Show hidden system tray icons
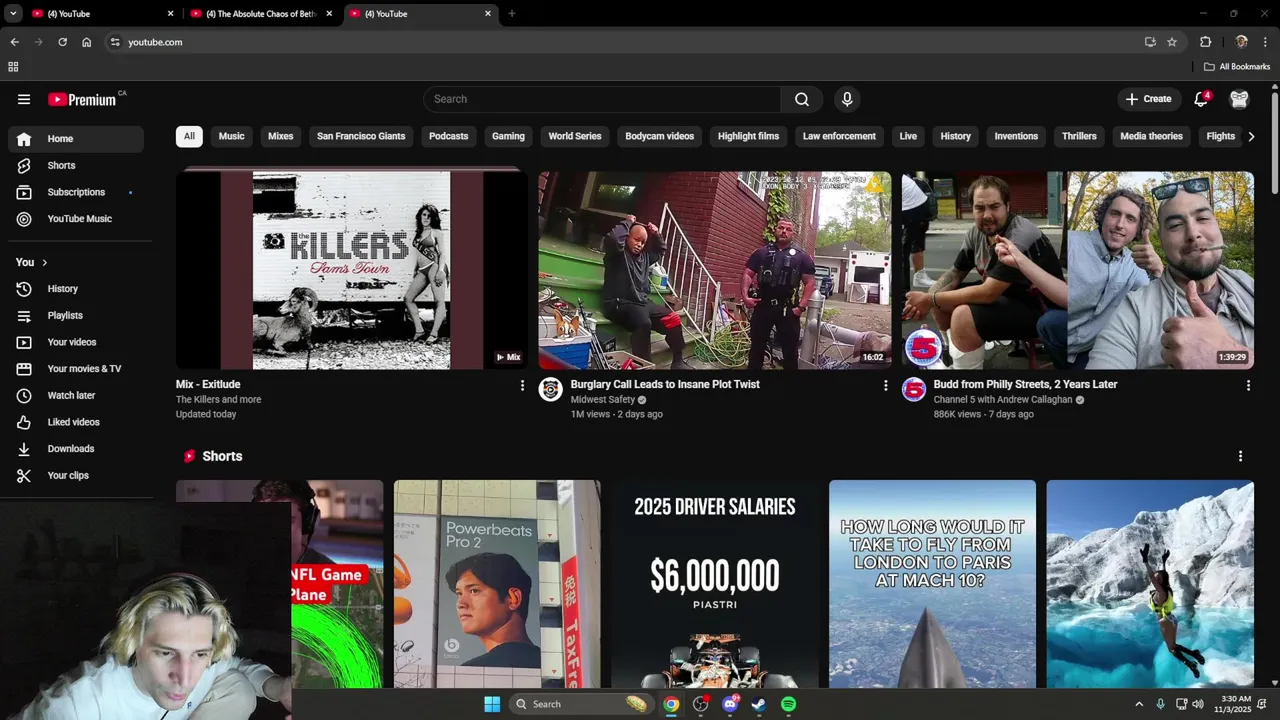The image size is (1280, 720). 1138,704
